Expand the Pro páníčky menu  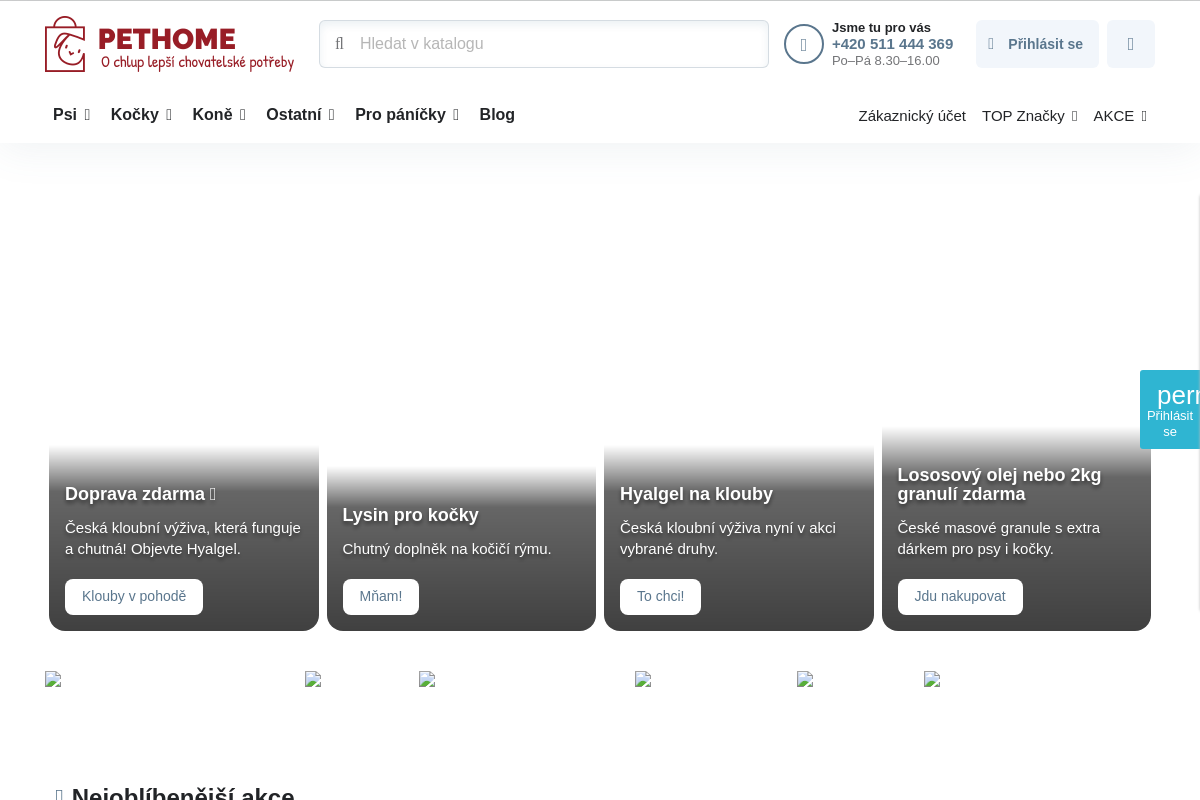pyautogui.click(x=407, y=115)
